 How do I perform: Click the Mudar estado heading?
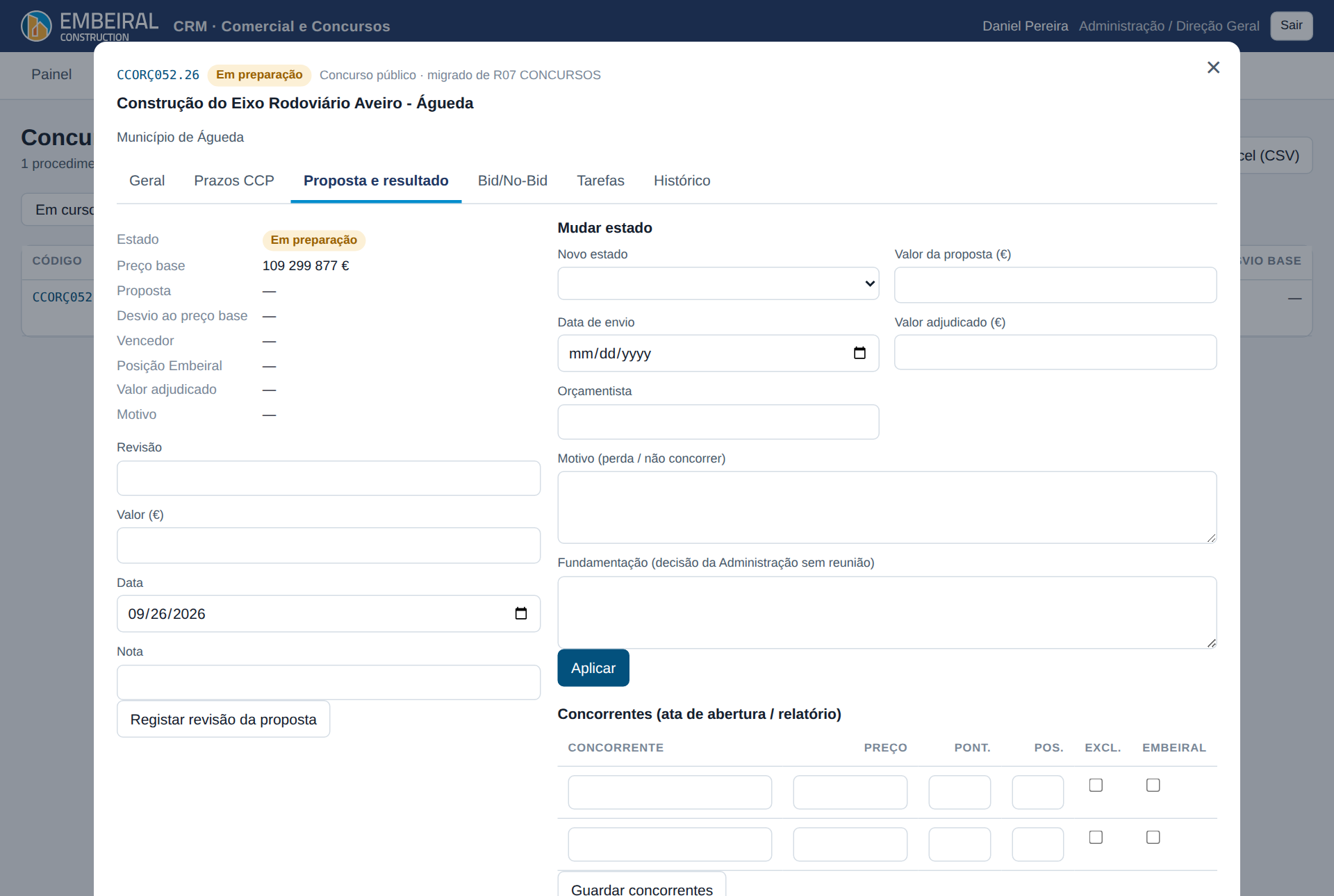(x=604, y=228)
